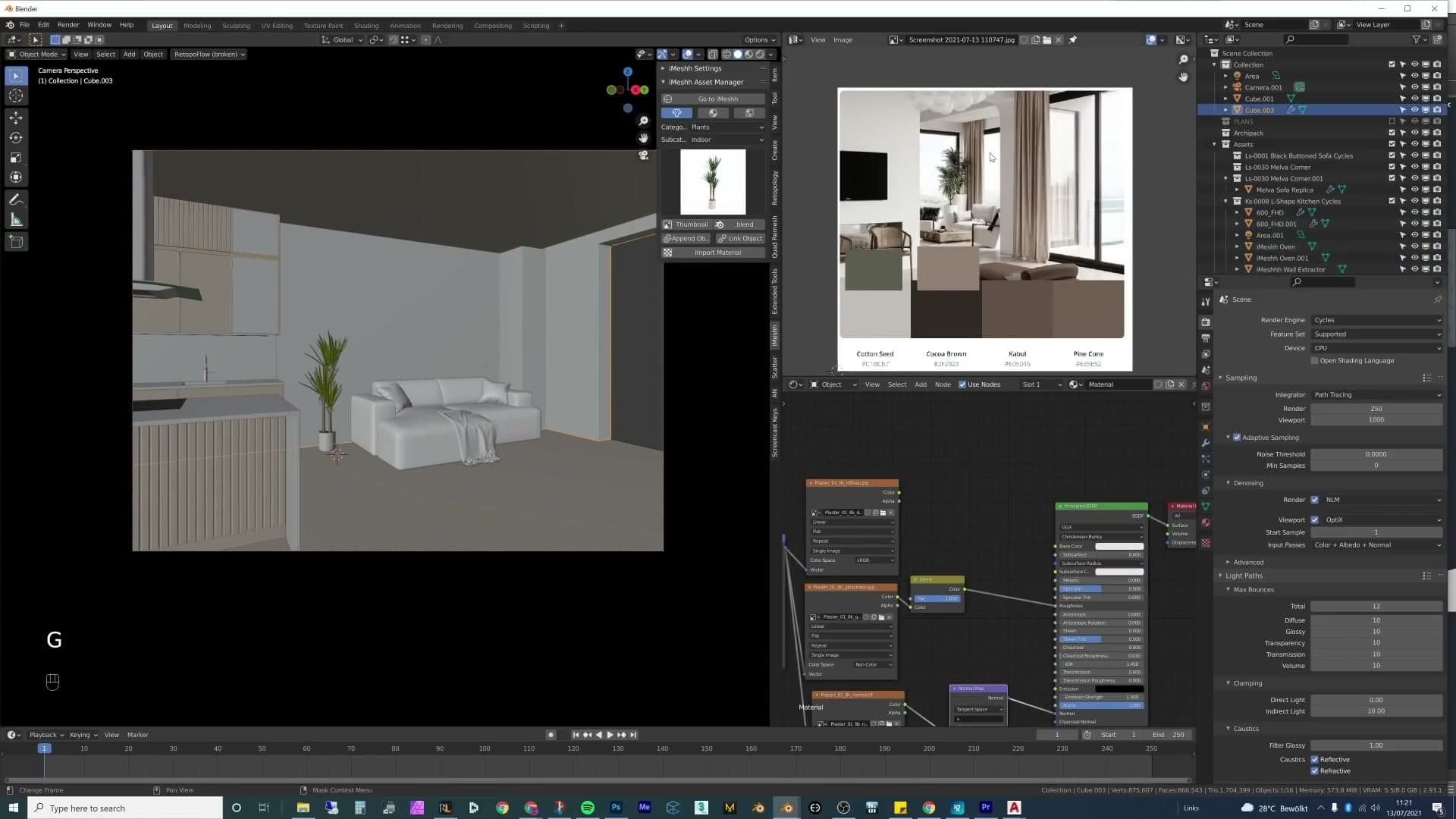Click the 3D viewport pan hand icon

tap(643, 138)
